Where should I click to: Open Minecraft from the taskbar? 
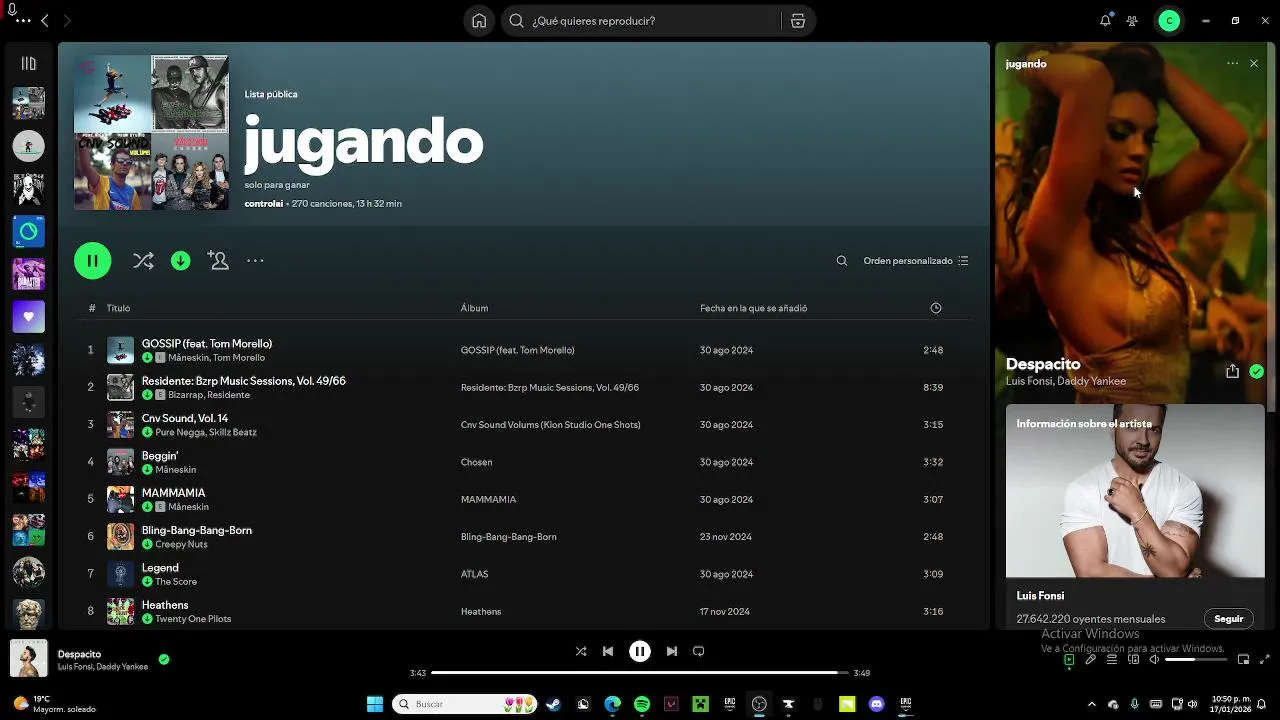click(x=701, y=704)
